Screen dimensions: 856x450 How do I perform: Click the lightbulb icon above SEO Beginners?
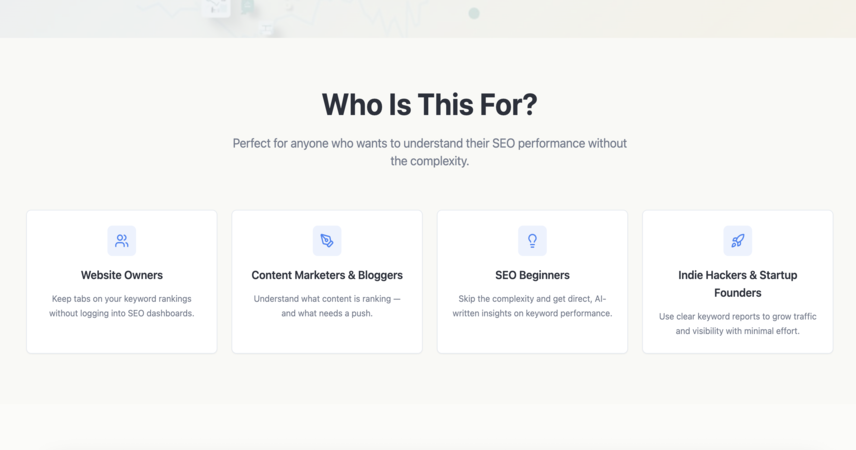(x=532, y=241)
